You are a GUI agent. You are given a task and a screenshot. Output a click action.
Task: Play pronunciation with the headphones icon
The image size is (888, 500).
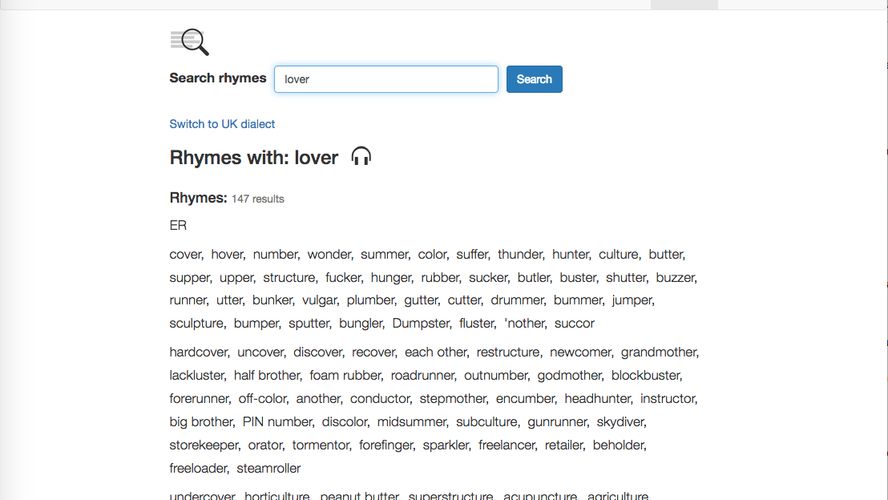pos(361,157)
